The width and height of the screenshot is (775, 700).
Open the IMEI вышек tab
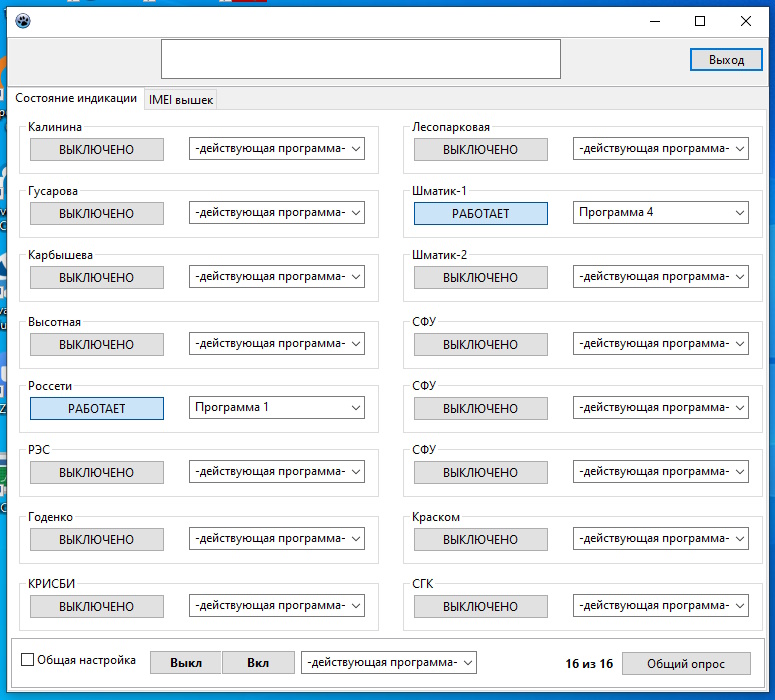point(180,99)
